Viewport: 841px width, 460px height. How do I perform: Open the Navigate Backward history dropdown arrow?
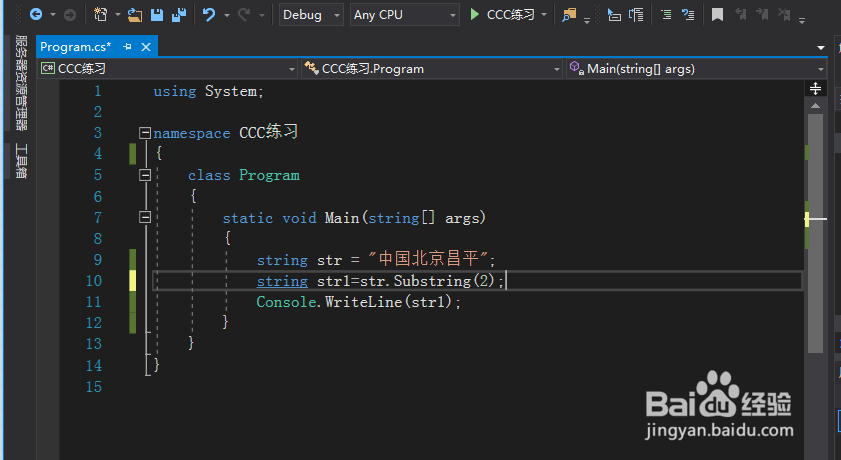point(53,15)
